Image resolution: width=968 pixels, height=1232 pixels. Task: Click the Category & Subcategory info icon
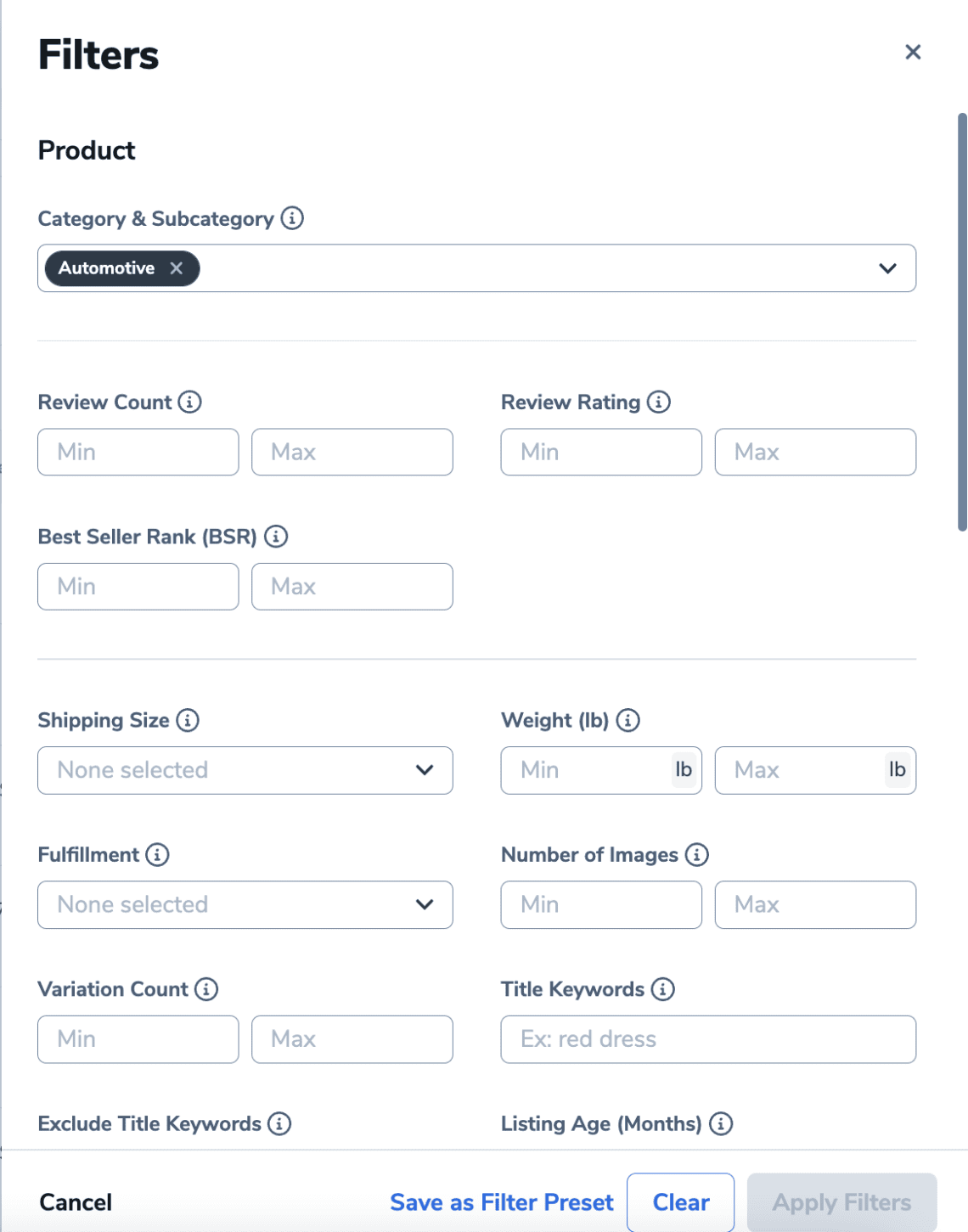tap(292, 219)
